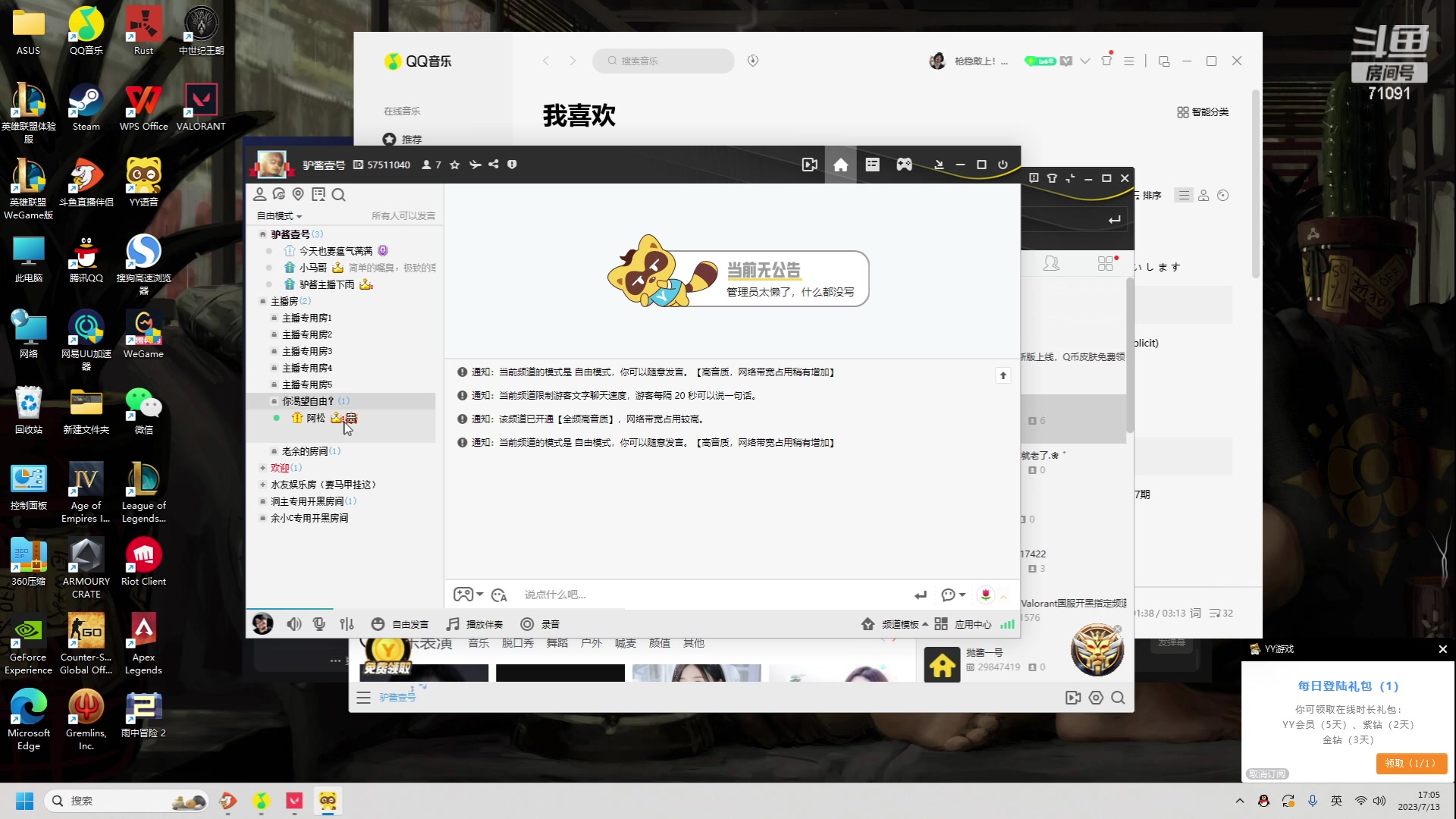Viewport: 1456px width, 819px height.
Task: Click user 阿松 in channel list
Action: [x=315, y=418]
